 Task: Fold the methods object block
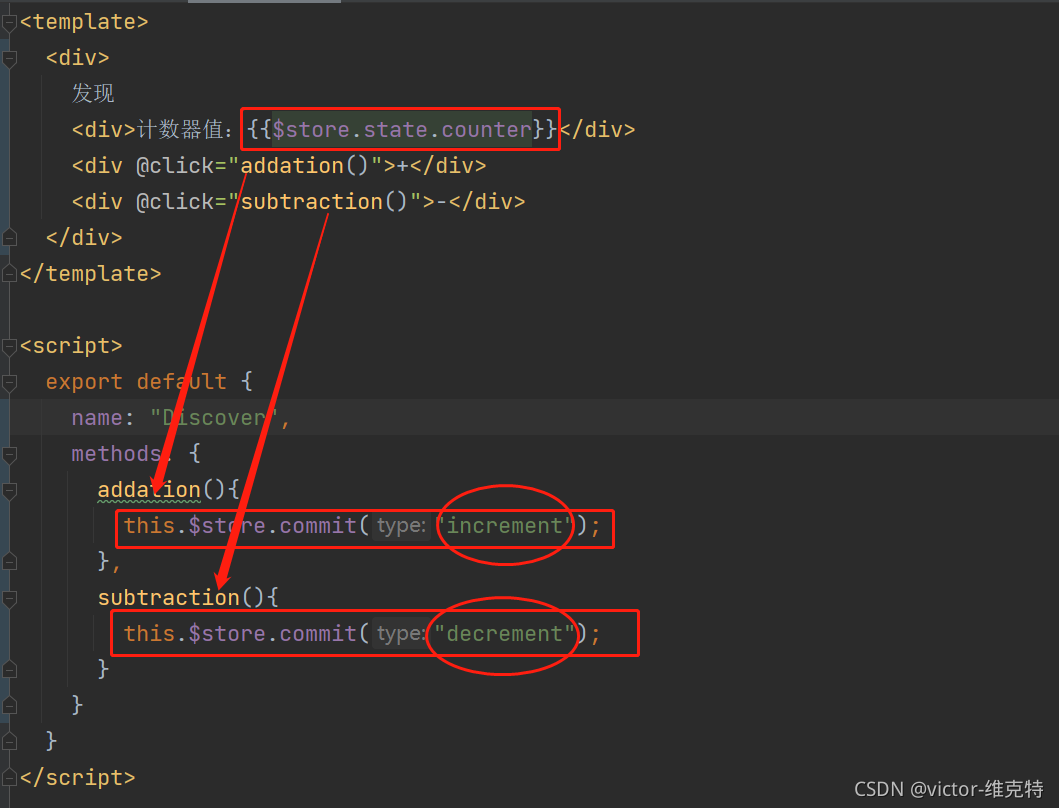point(9,455)
